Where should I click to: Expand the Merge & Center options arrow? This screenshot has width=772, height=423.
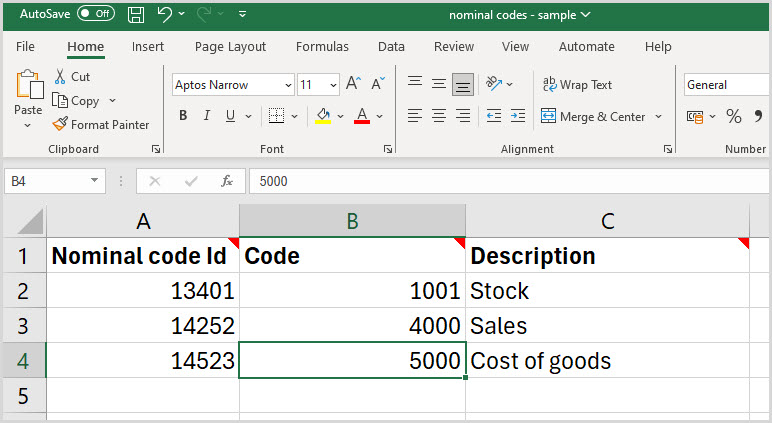(x=658, y=117)
